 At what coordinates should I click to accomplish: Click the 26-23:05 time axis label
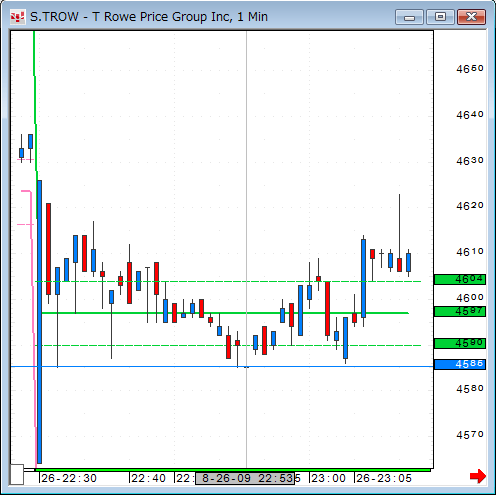[x=384, y=478]
